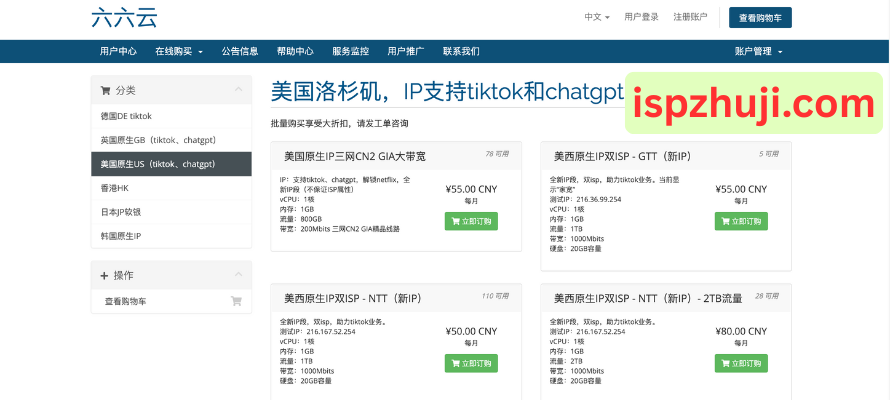Order the 美国原生IP三网CN2 GIA大带宽 plan
890x400 pixels.
471,221
